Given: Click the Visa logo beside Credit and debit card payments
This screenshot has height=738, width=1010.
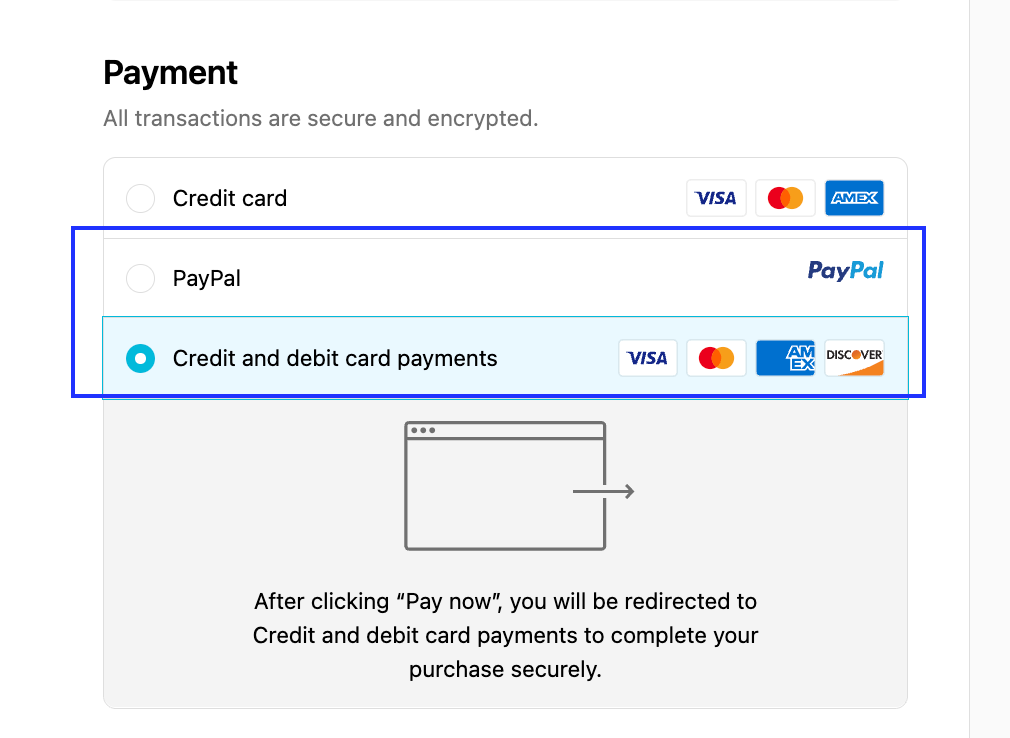Looking at the screenshot, I should coord(648,358).
